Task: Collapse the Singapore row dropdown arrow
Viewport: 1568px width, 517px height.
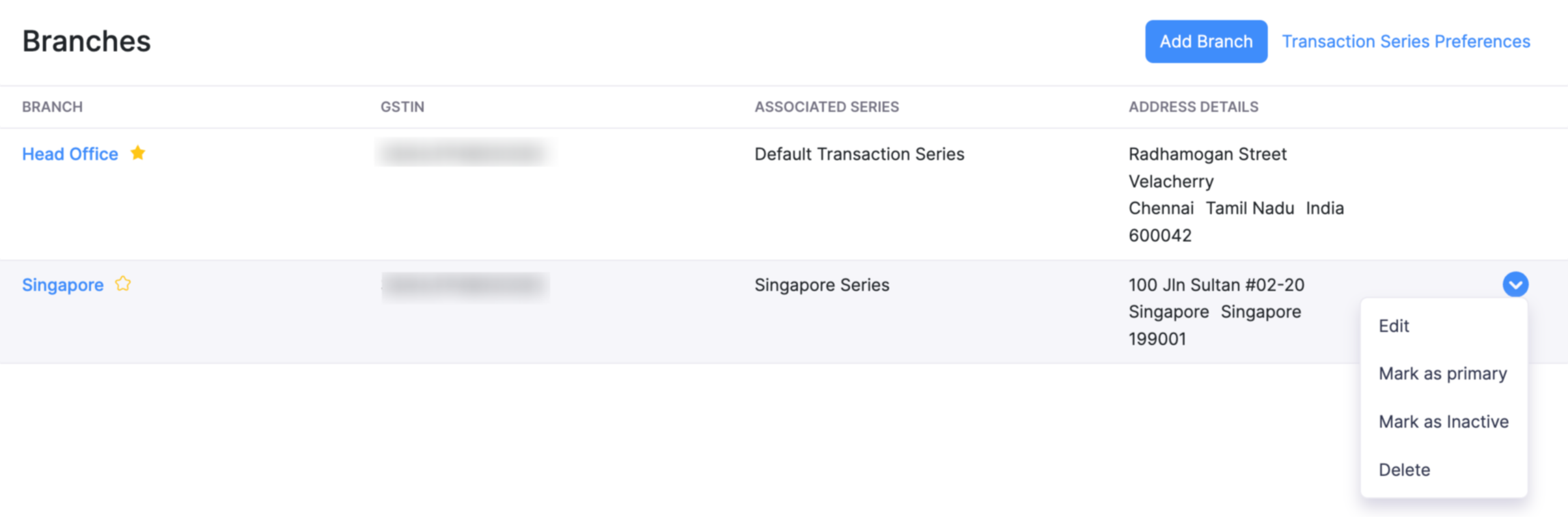Action: point(1515,285)
